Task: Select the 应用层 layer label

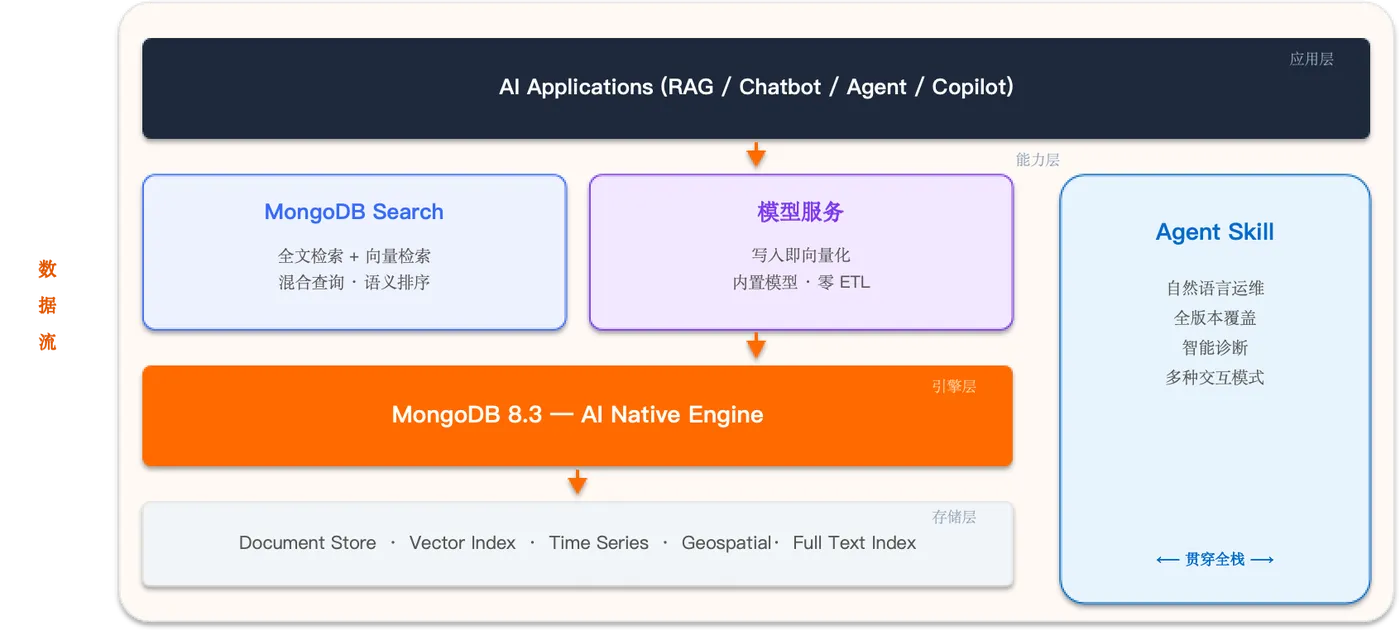Action: click(1311, 59)
